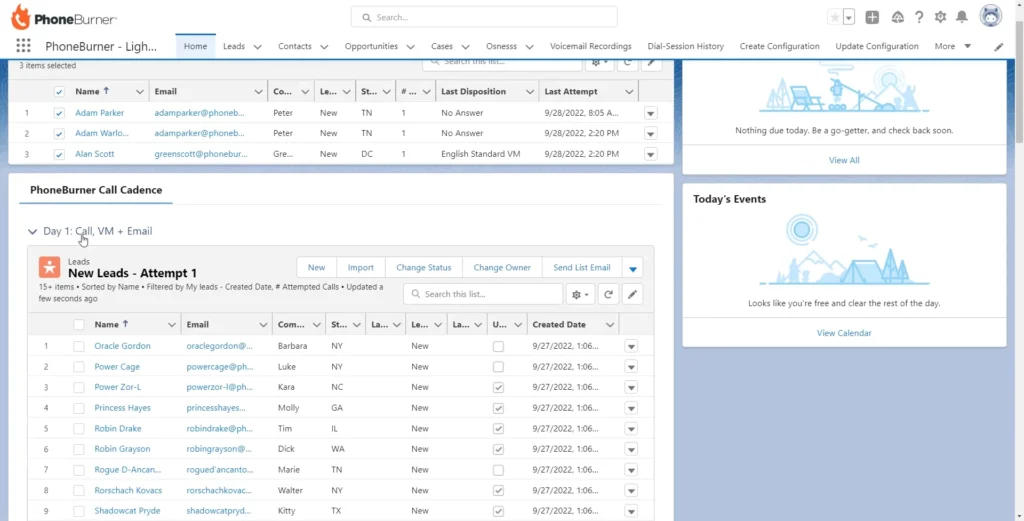The height and width of the screenshot is (521, 1024).
Task: Open the Notifications bell icon
Action: tap(962, 18)
